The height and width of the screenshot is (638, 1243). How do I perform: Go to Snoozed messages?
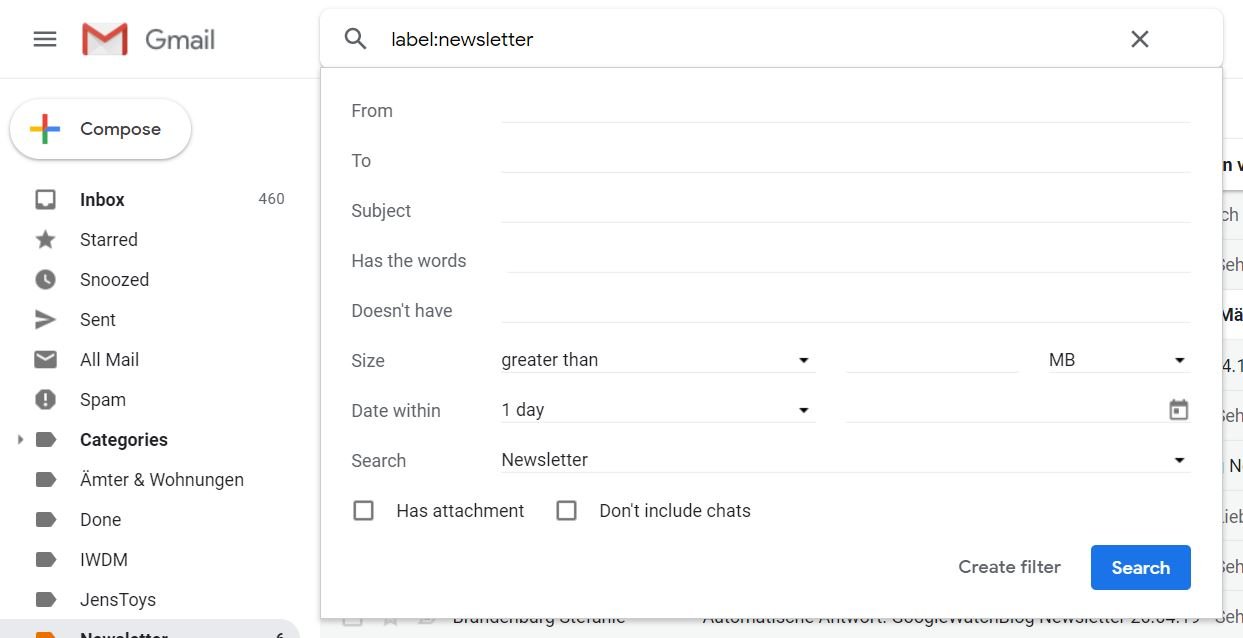pos(114,280)
